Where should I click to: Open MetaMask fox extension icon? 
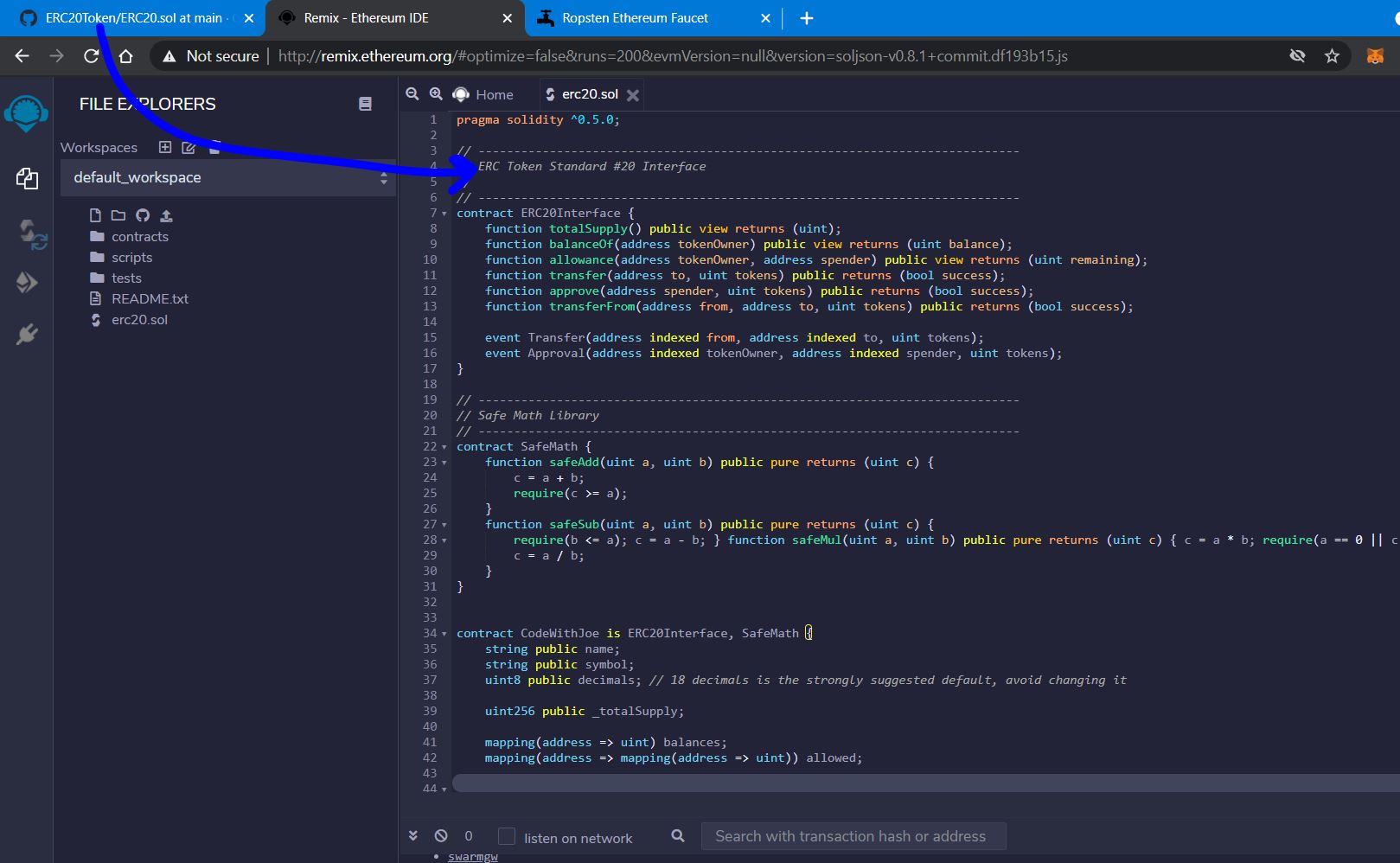coord(1375,55)
